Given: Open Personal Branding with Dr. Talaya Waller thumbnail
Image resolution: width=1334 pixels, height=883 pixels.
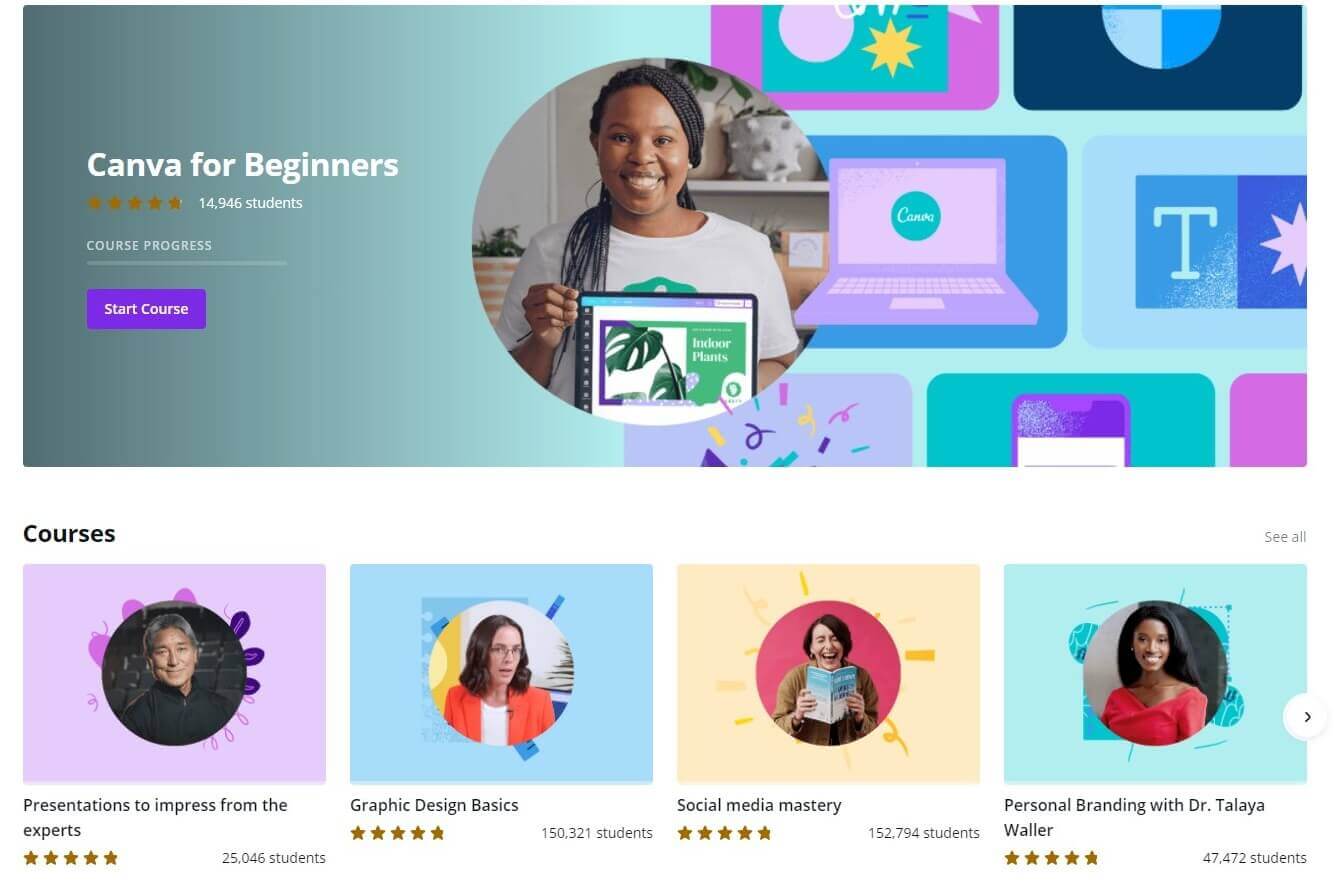Looking at the screenshot, I should click(x=1155, y=673).
